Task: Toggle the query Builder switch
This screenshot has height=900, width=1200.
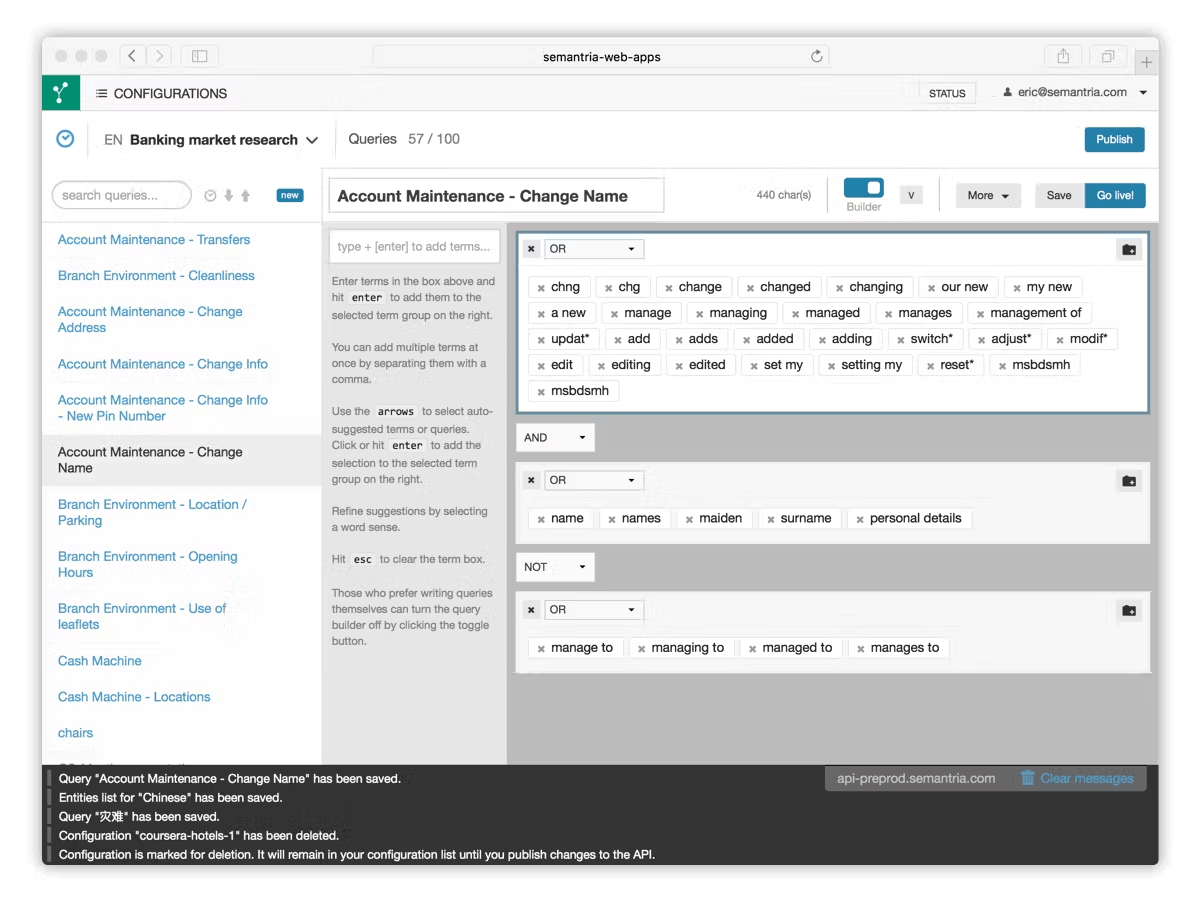Action: coord(864,188)
